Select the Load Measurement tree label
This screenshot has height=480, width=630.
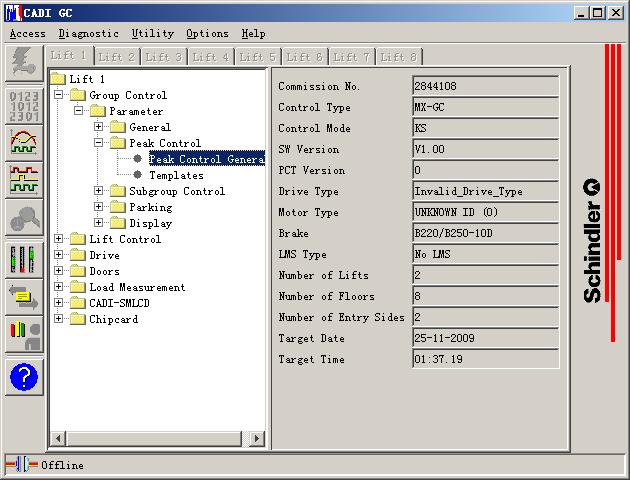tap(137, 287)
